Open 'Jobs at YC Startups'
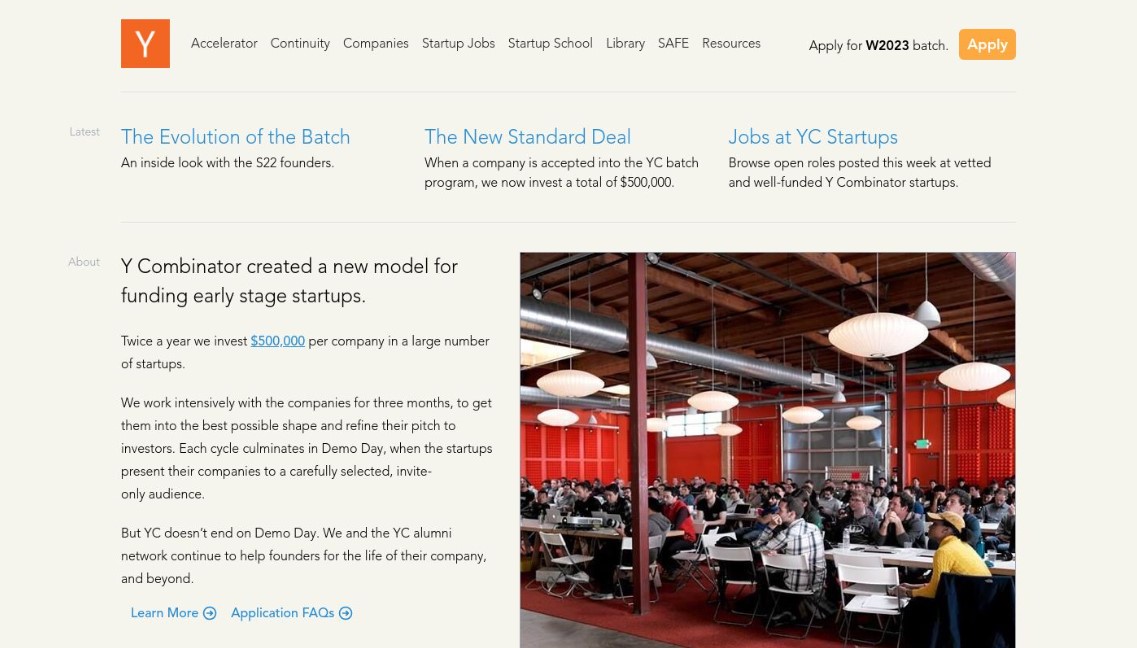The image size is (1137, 648). point(812,137)
